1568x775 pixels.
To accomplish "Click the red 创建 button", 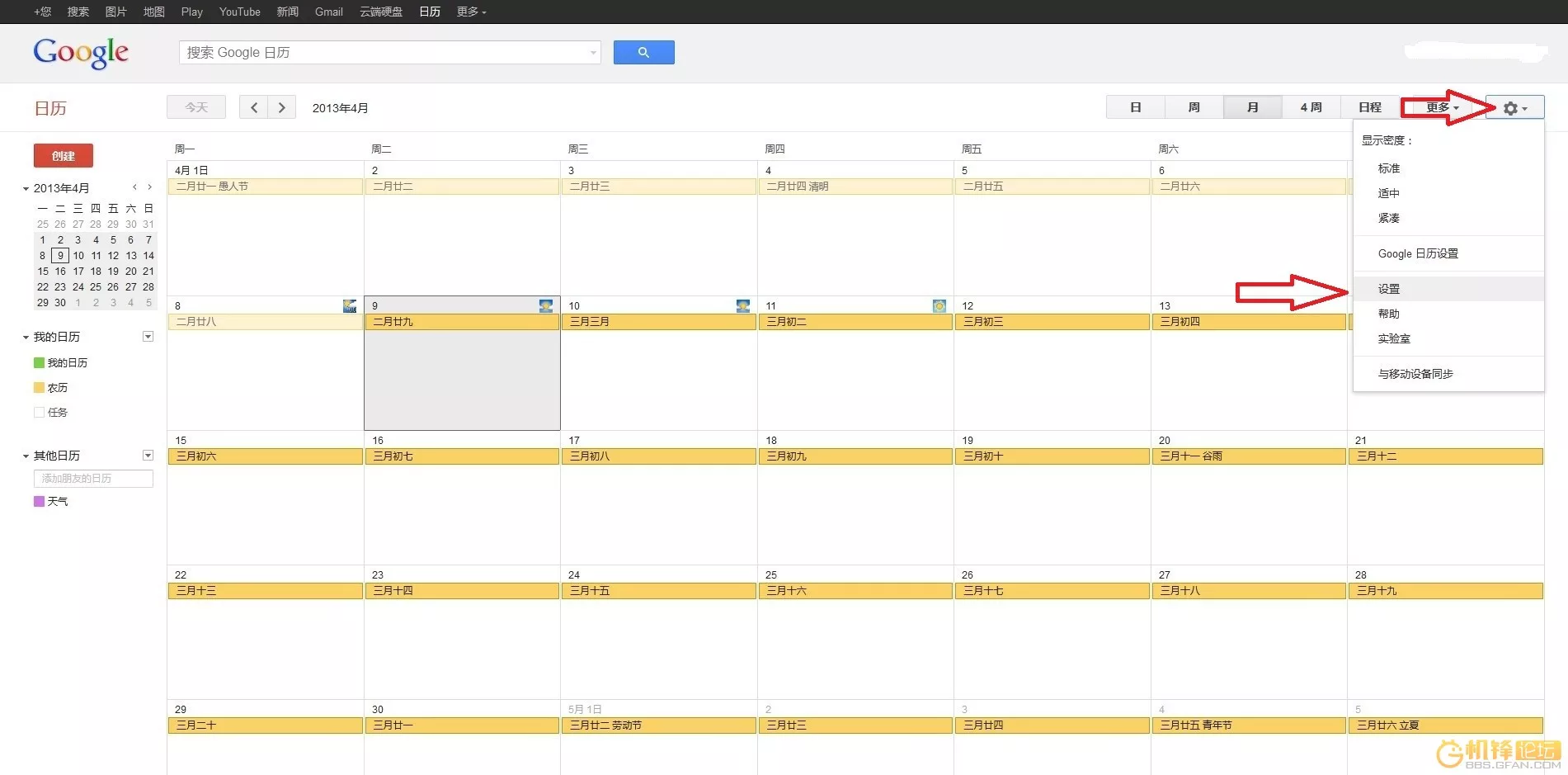I will (63, 155).
